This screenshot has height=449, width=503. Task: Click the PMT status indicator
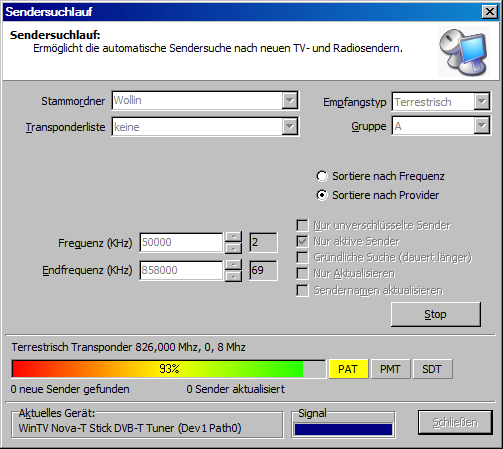coord(390,369)
